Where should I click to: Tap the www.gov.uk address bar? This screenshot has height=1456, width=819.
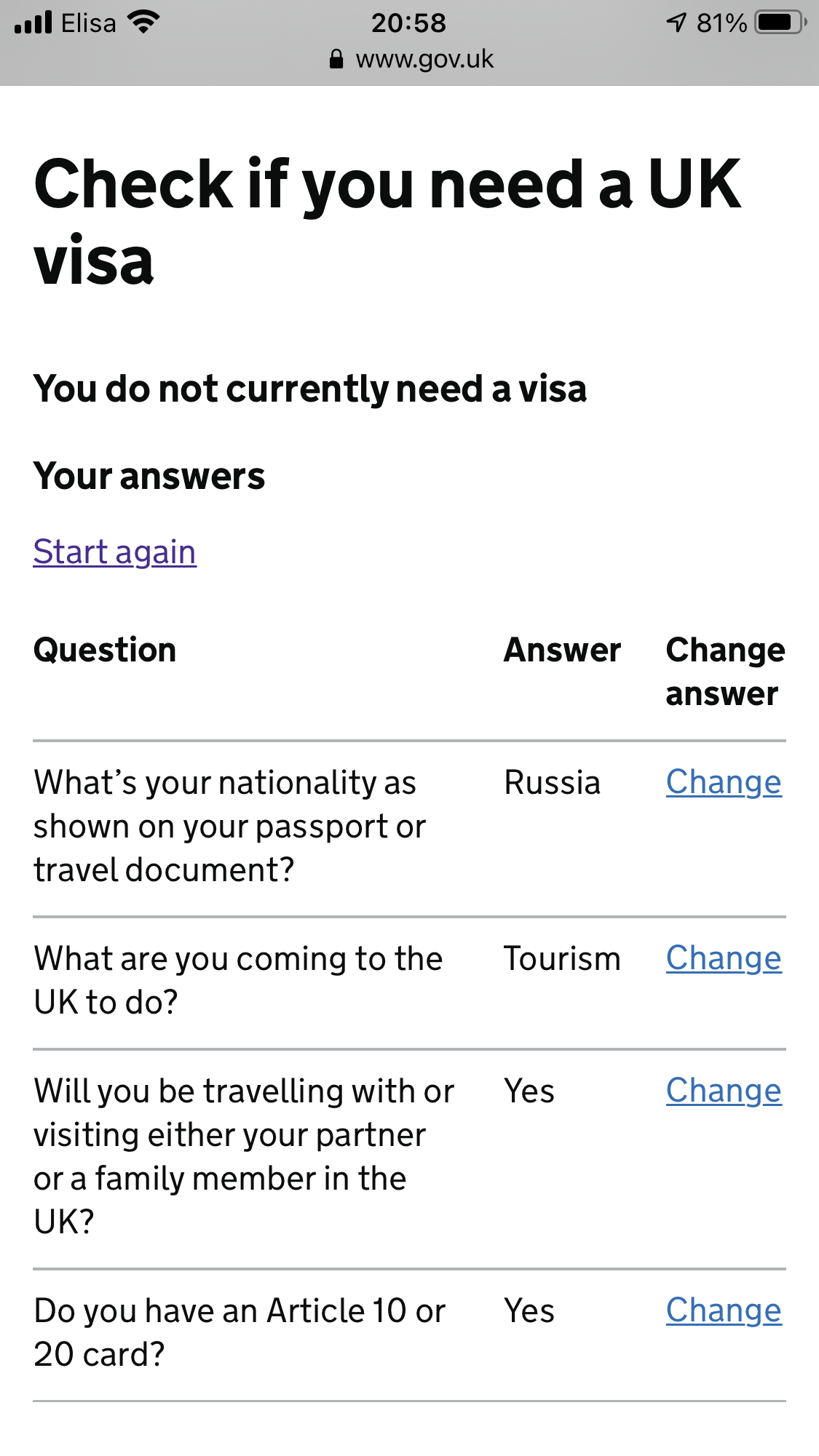[x=424, y=59]
